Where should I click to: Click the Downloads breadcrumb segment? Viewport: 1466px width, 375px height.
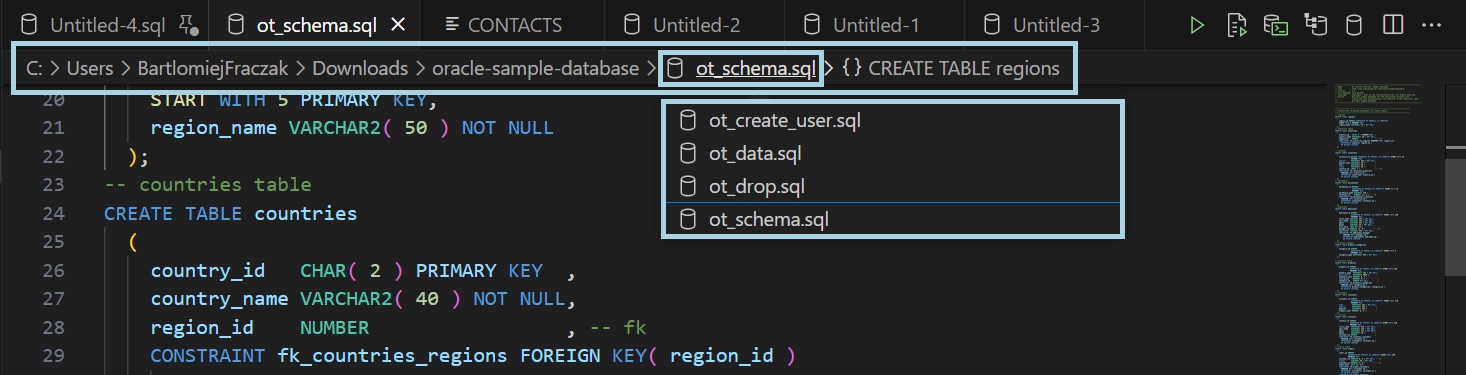tap(360, 69)
